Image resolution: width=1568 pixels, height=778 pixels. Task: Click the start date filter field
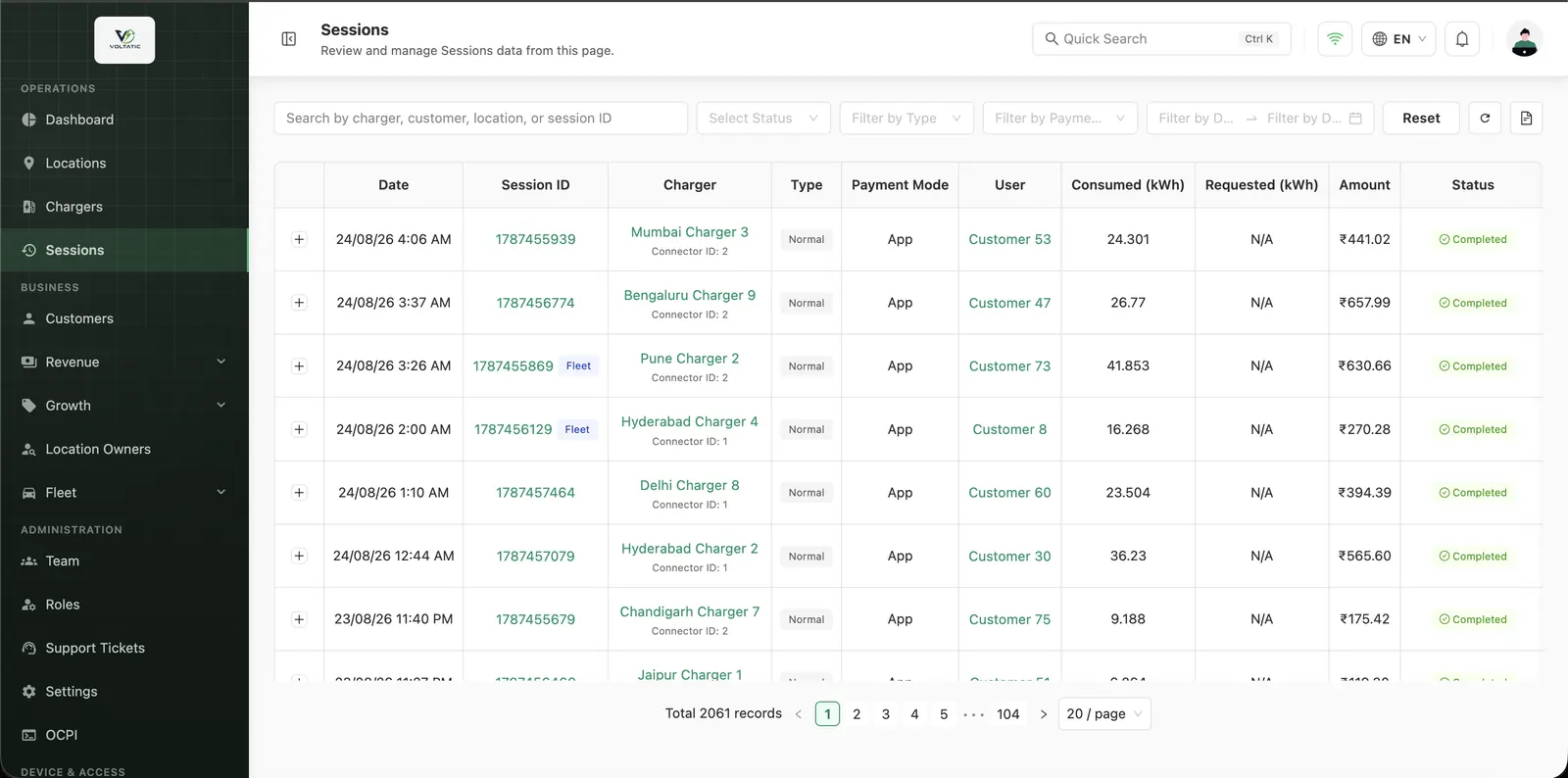click(x=1196, y=119)
